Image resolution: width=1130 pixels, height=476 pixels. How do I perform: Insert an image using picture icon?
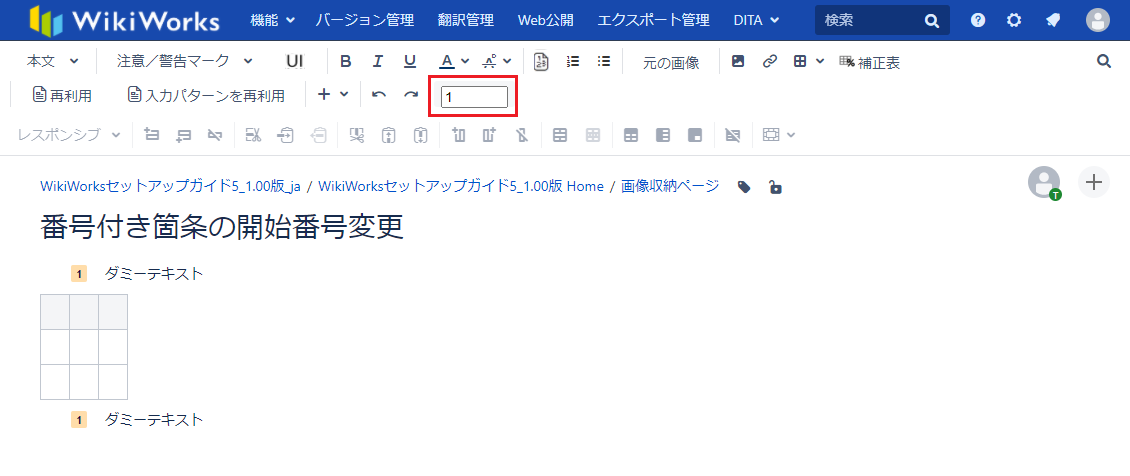point(738,62)
